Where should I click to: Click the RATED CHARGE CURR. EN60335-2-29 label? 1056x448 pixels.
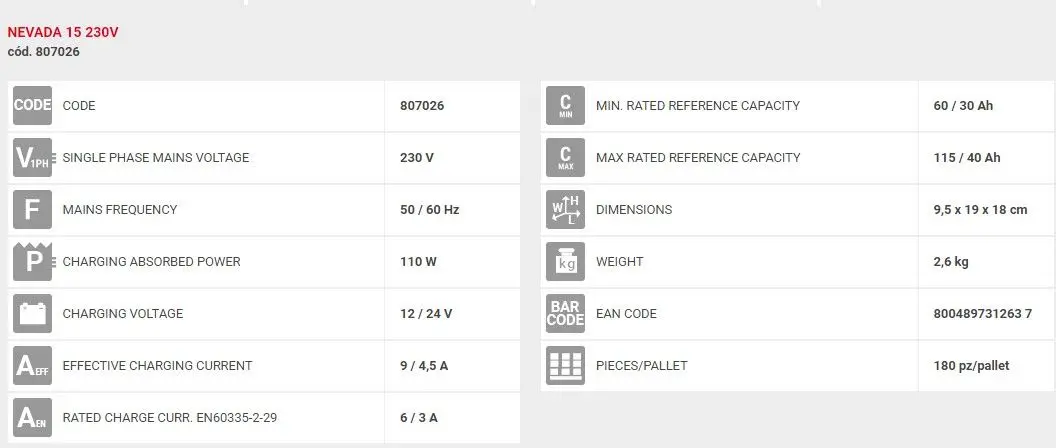click(170, 418)
